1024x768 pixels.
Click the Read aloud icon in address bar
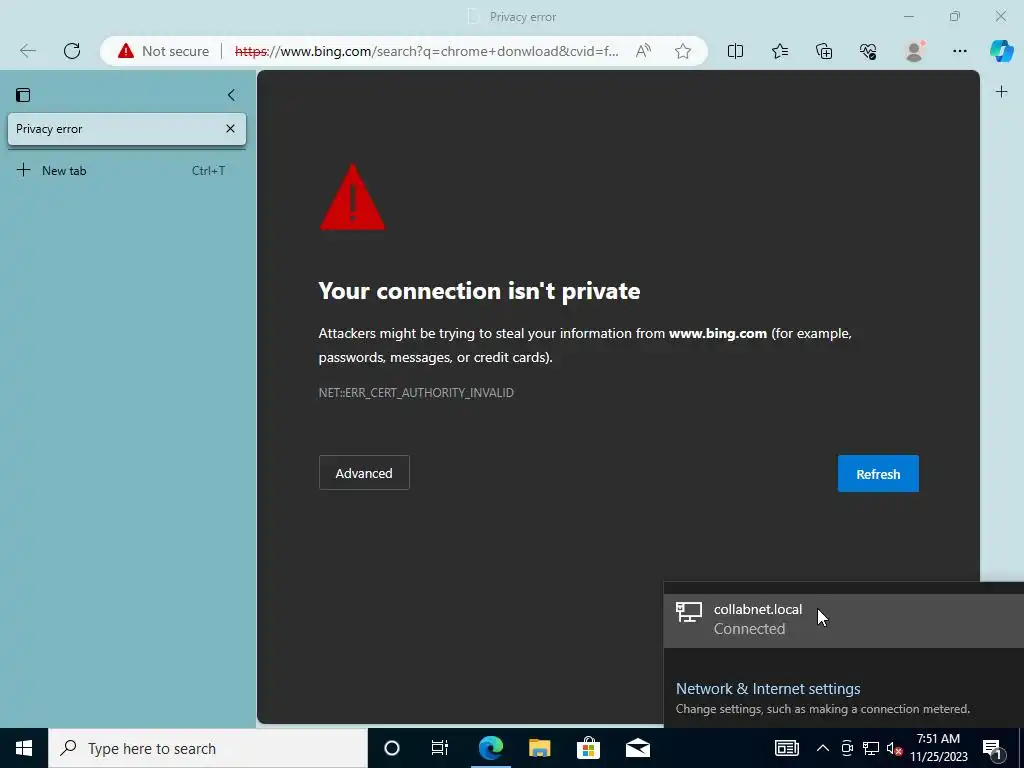(x=643, y=51)
